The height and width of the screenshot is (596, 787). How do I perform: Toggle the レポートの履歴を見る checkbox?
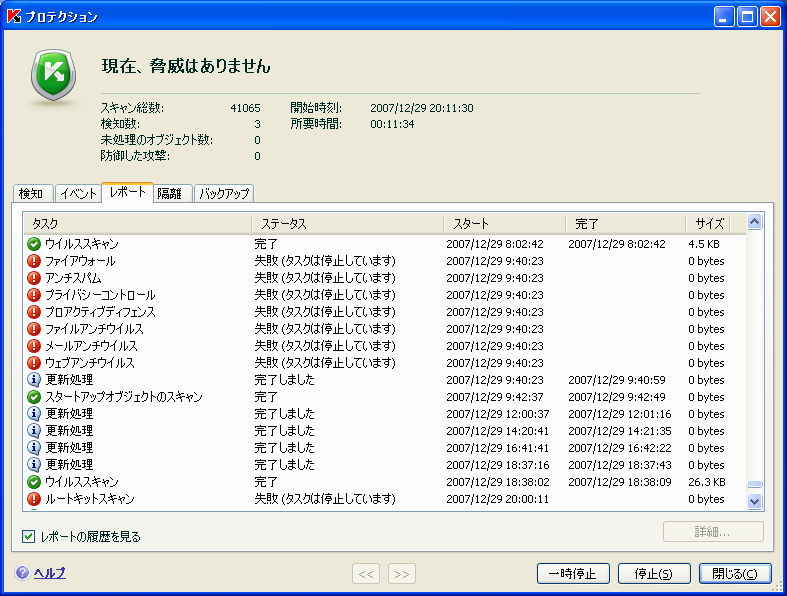pos(29,536)
